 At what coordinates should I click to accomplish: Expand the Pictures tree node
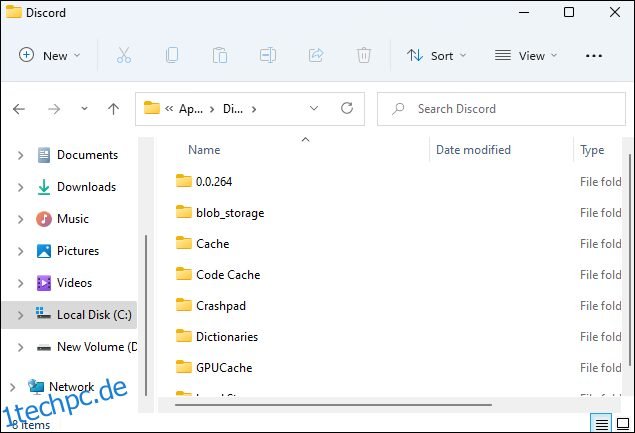(20, 251)
